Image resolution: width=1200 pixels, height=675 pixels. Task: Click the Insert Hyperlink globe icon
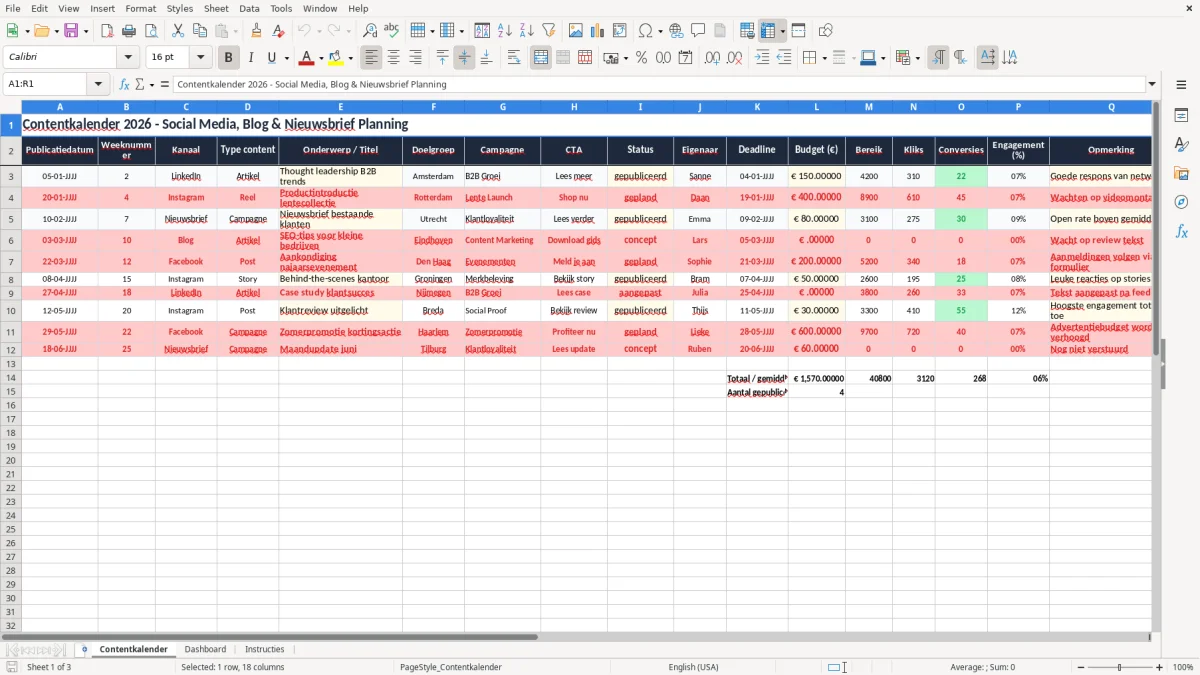click(676, 31)
